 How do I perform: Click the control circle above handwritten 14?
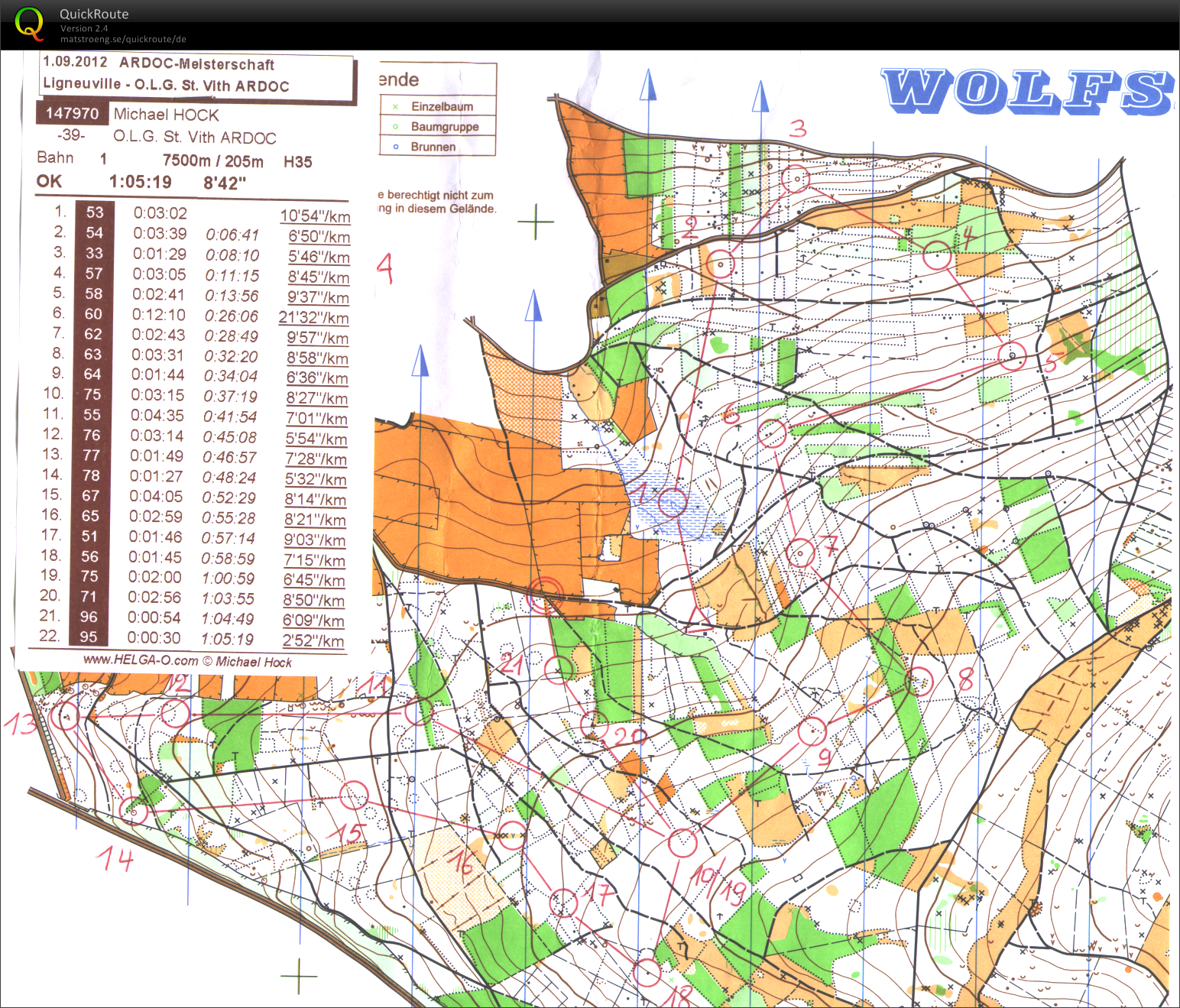tap(134, 812)
